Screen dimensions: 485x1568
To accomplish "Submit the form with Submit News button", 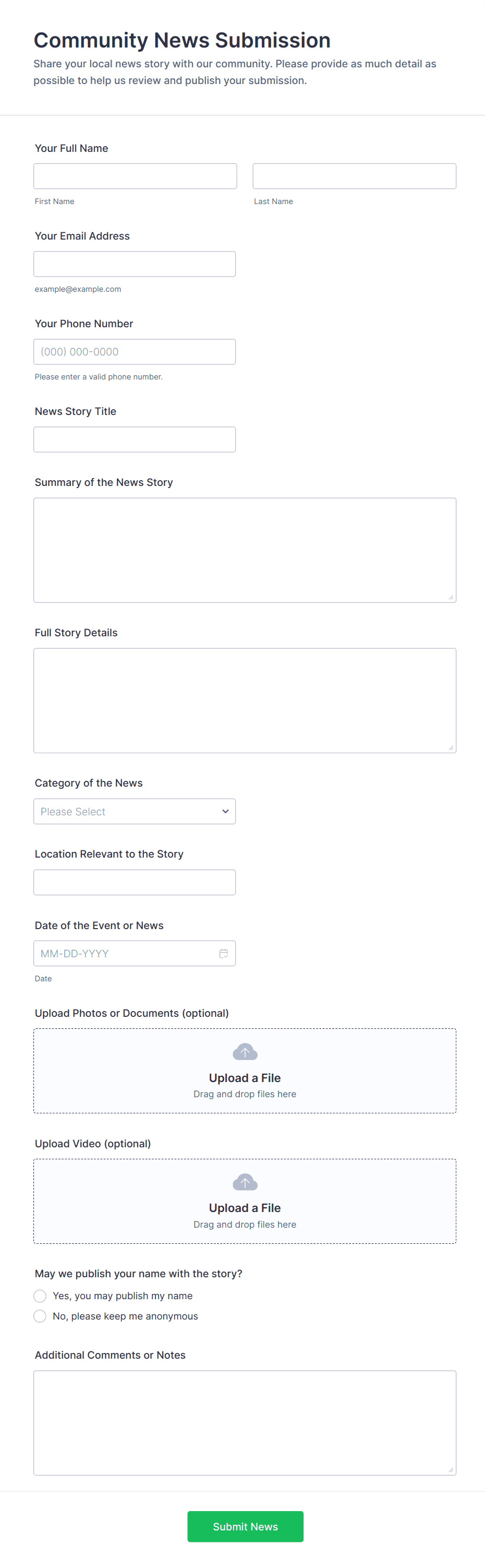I will (x=245, y=1526).
